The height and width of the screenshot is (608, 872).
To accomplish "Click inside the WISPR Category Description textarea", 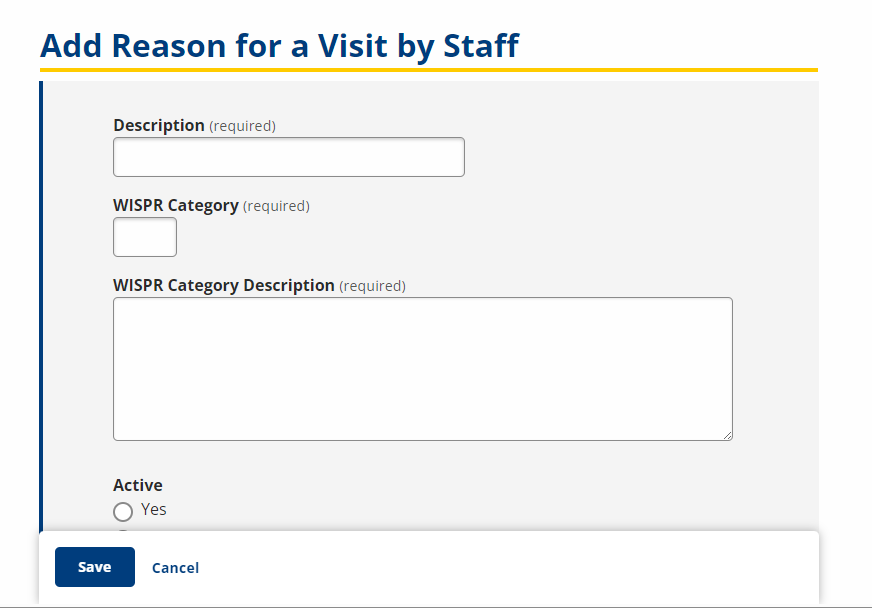I will (422, 368).
